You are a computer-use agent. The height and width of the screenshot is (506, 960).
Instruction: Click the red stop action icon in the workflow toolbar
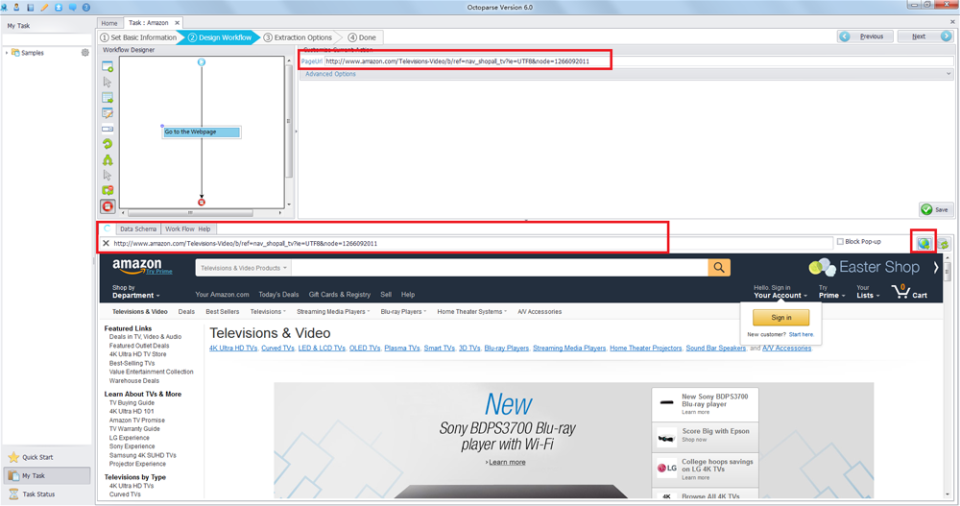pos(108,206)
